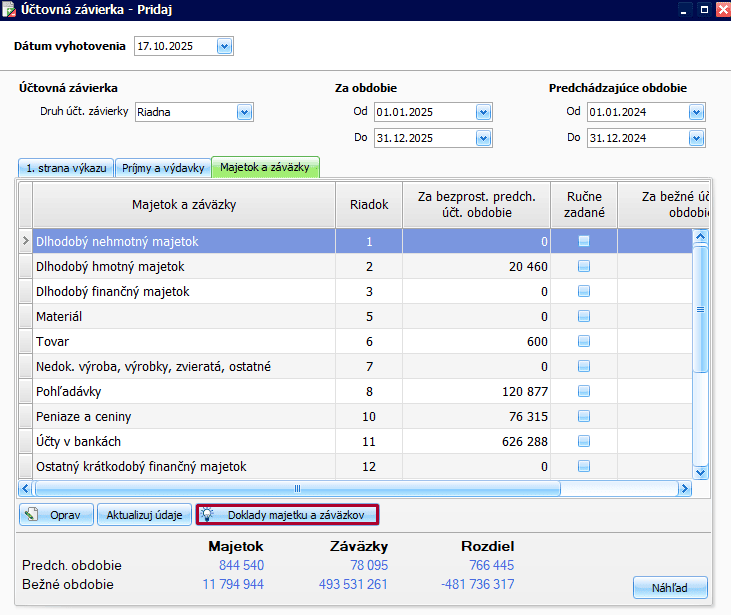The width and height of the screenshot is (731, 615).
Task: Switch to the Príjmy a výdavky tab
Action: click(163, 168)
